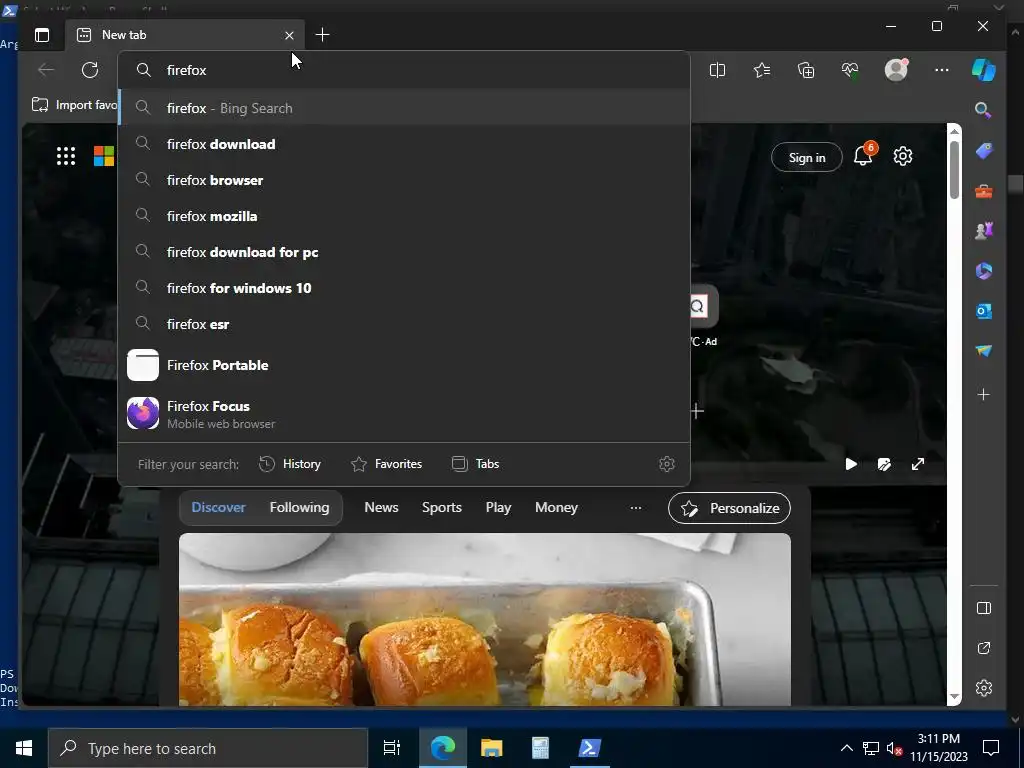
Task: Filter search by Favorites
Action: (x=387, y=464)
